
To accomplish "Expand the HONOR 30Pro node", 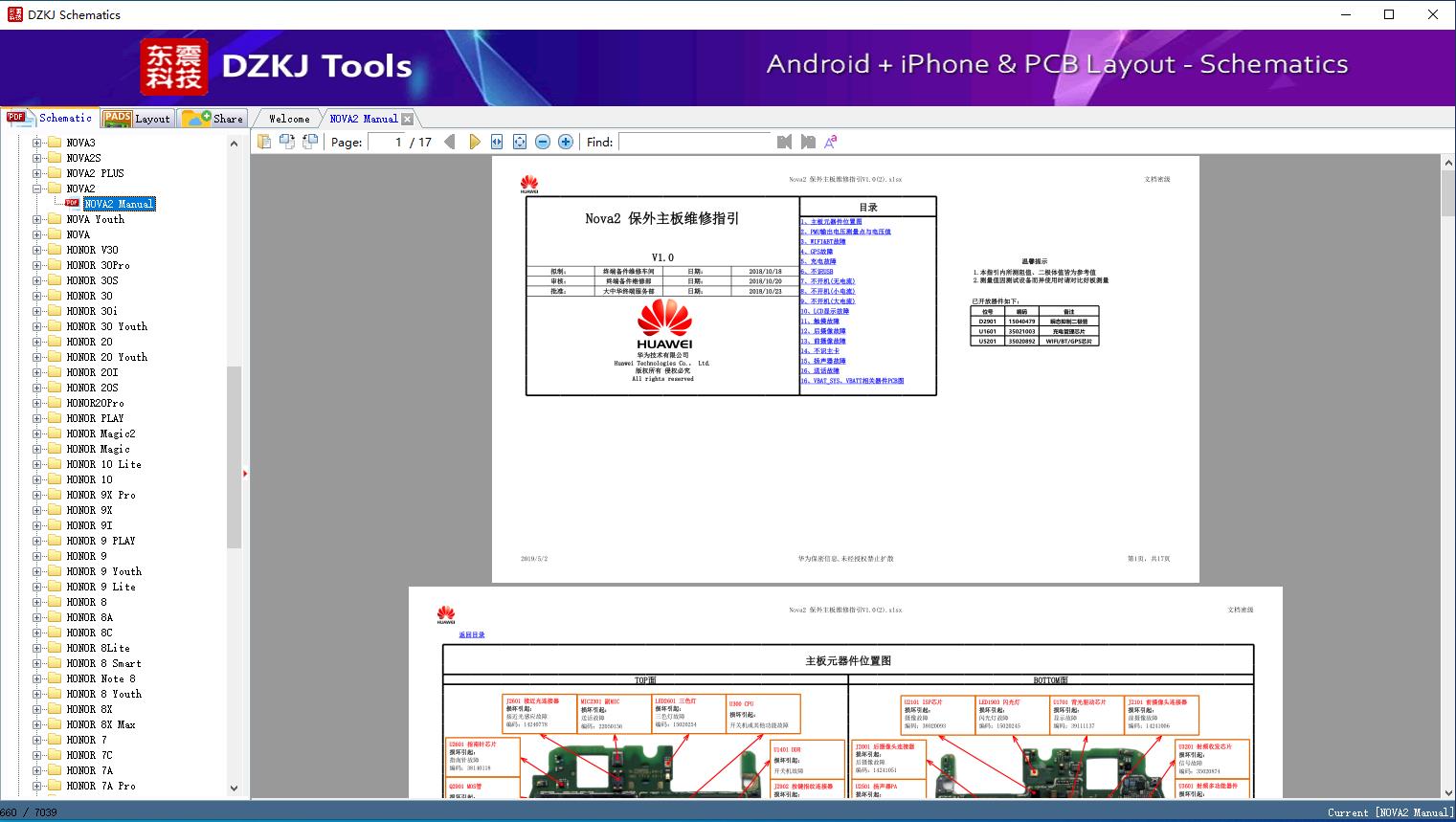I will click(x=36, y=265).
